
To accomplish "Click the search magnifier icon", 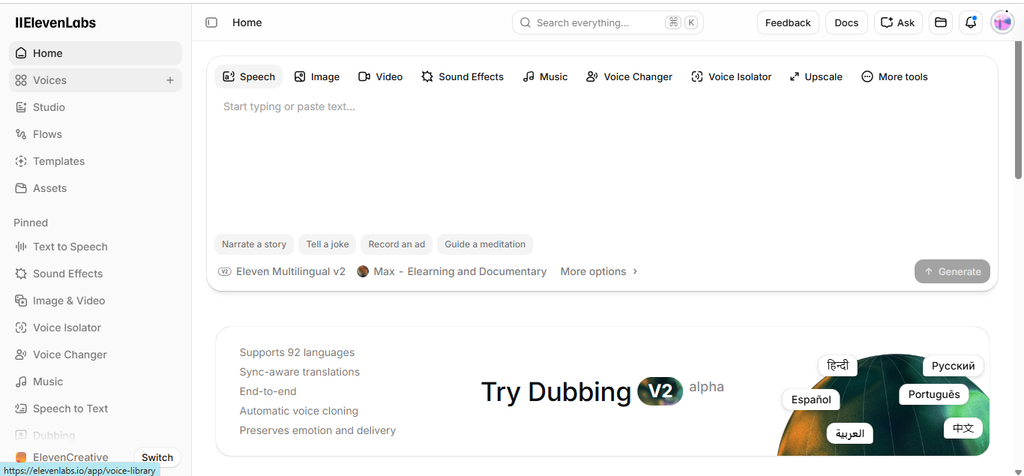I will point(524,23).
